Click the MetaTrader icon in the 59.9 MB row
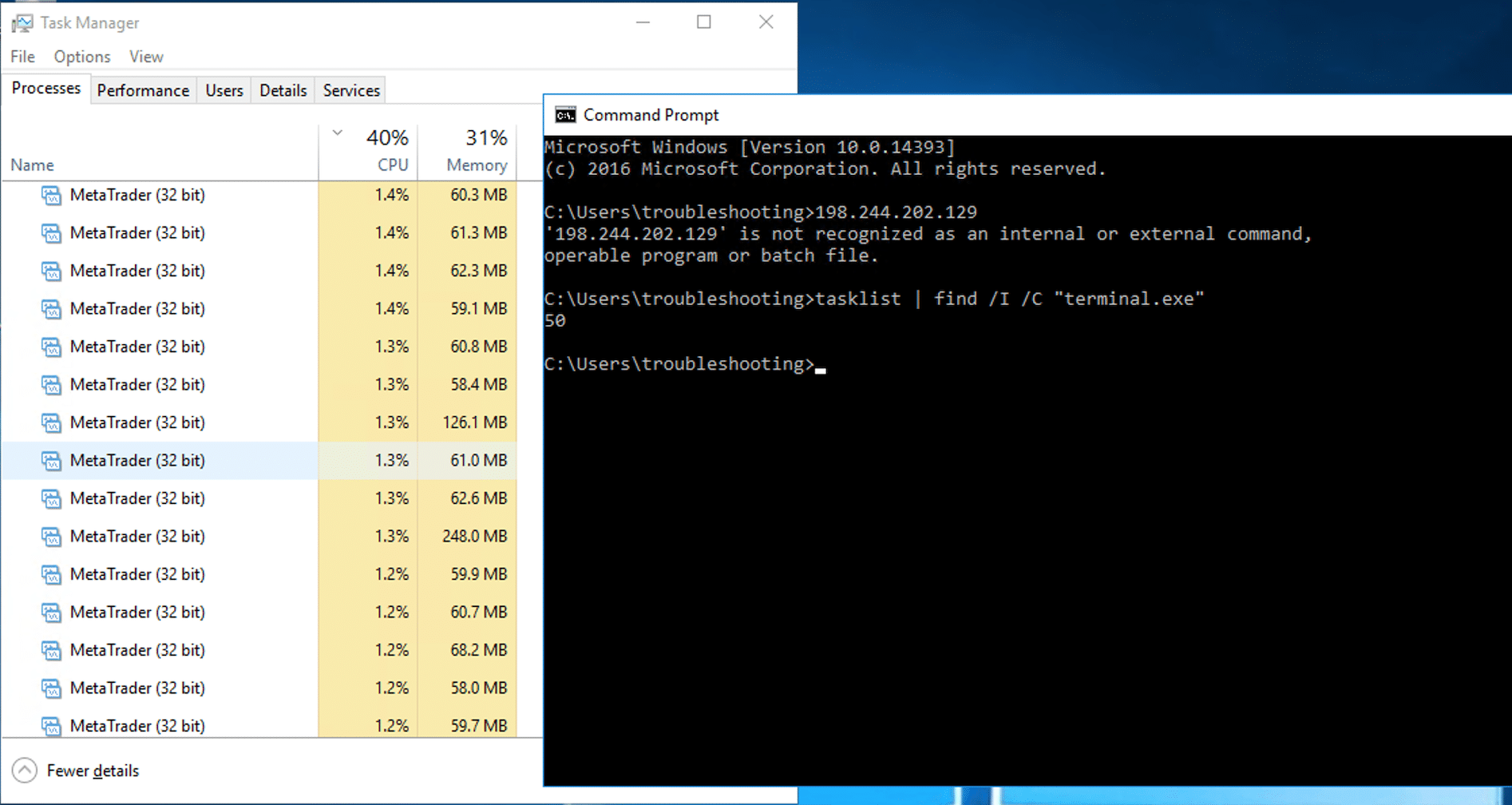Viewport: 1512px width, 805px height. coord(51,575)
